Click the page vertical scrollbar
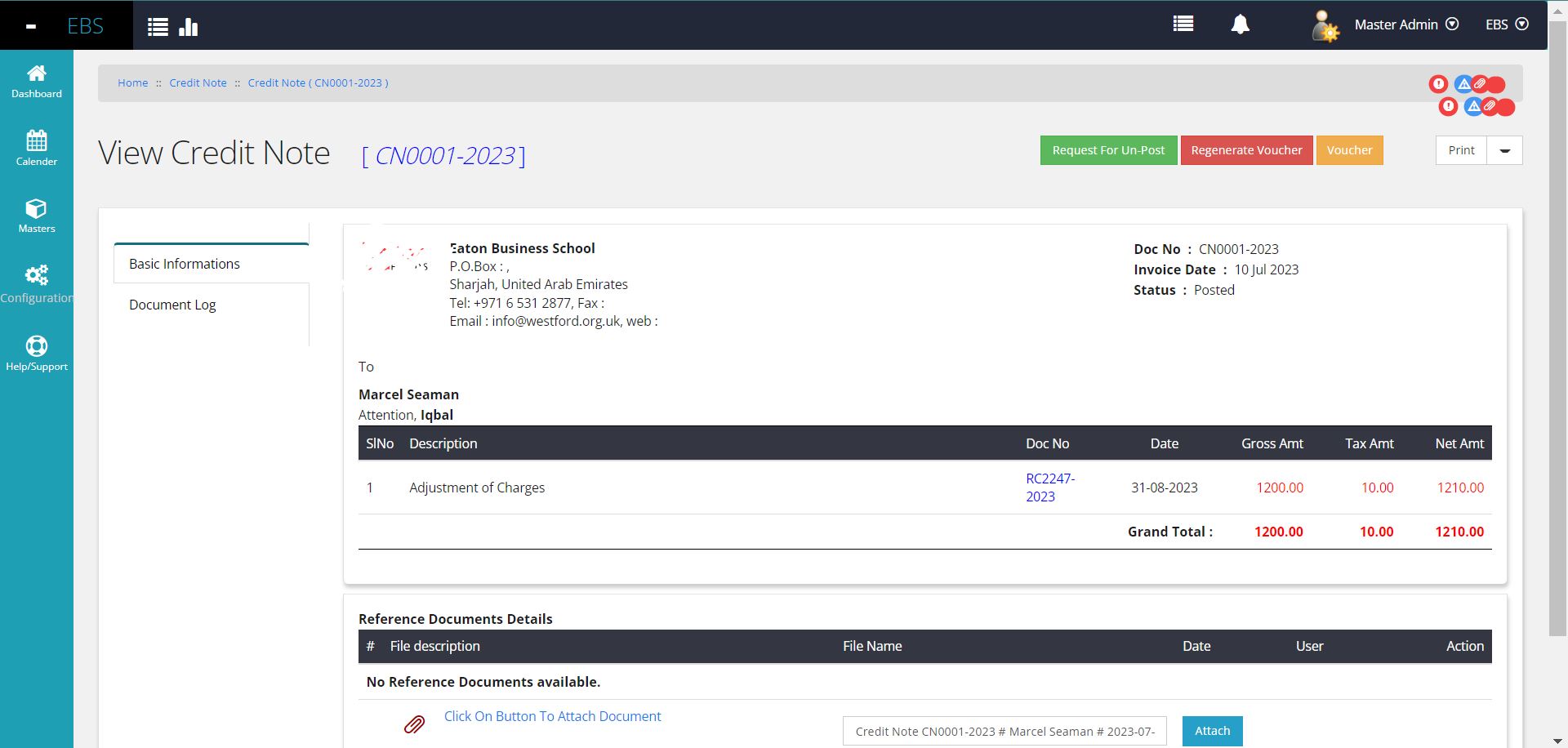 (1557, 327)
